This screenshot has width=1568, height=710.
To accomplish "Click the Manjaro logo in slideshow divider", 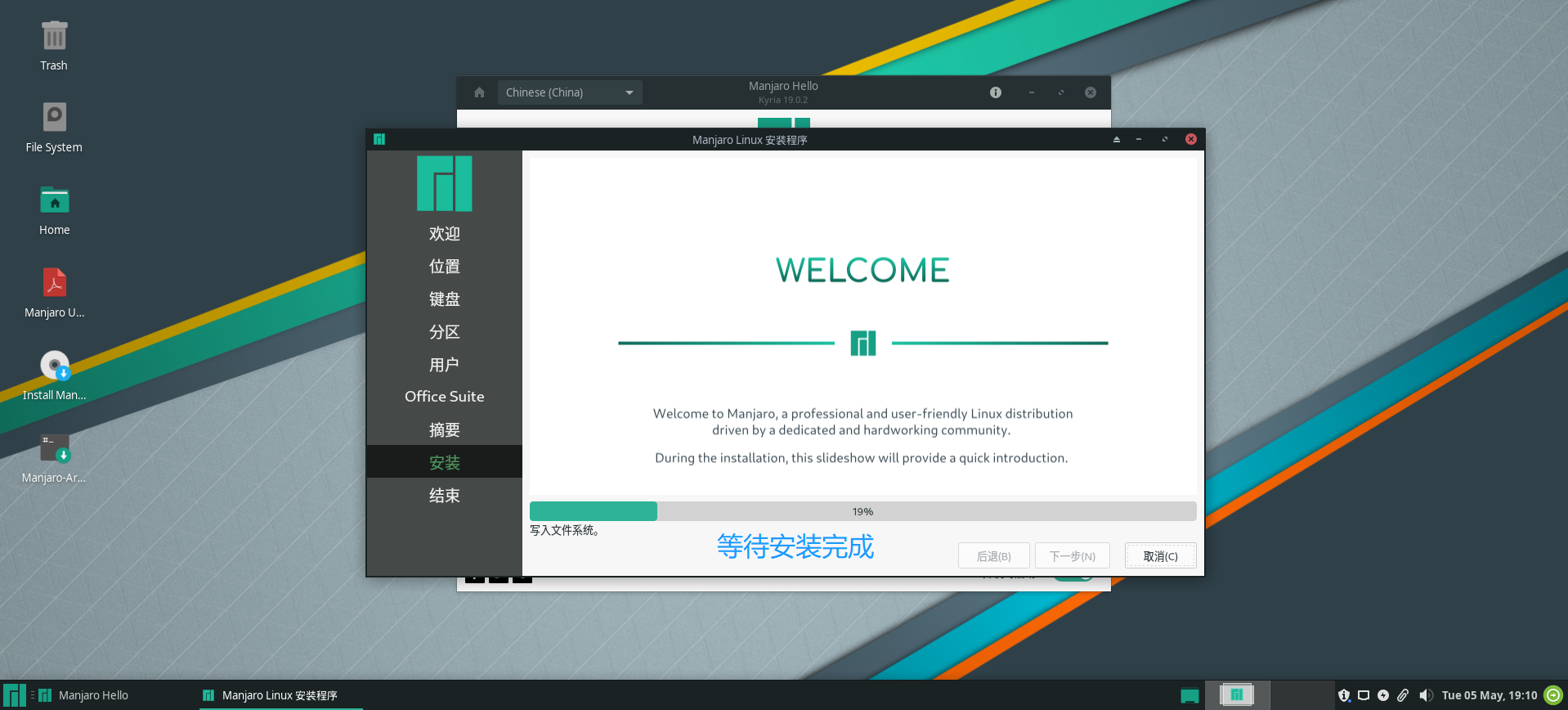I will [863, 343].
